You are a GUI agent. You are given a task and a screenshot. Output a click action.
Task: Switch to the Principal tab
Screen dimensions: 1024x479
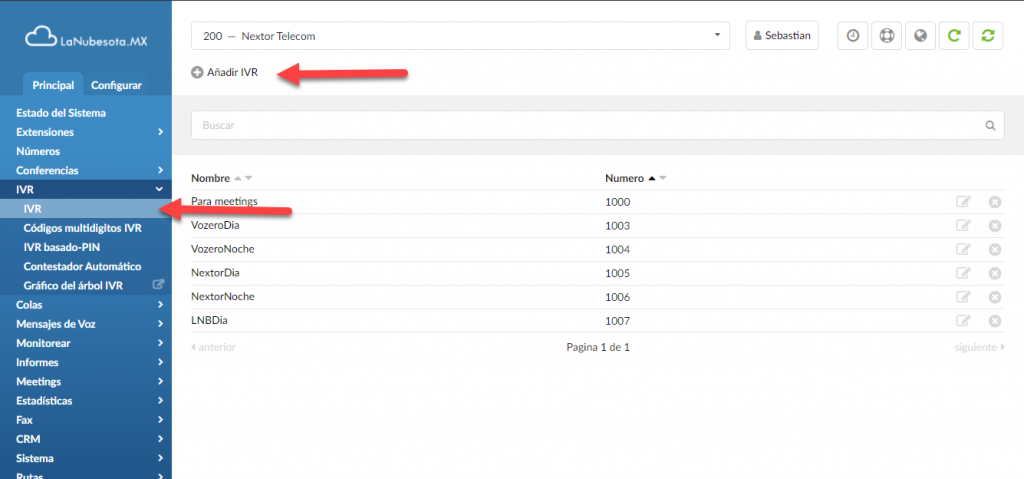(x=53, y=85)
